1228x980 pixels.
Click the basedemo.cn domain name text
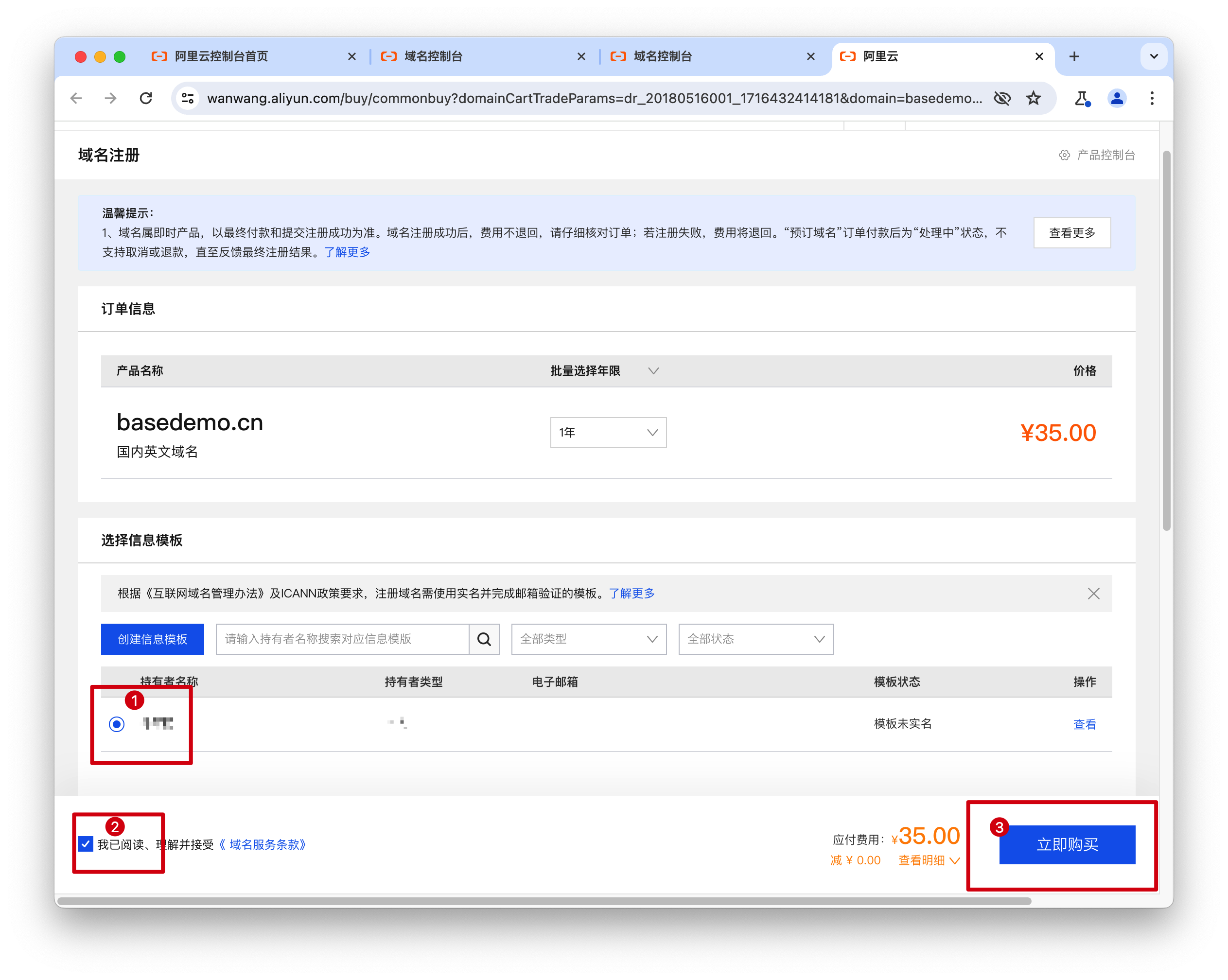click(x=190, y=422)
